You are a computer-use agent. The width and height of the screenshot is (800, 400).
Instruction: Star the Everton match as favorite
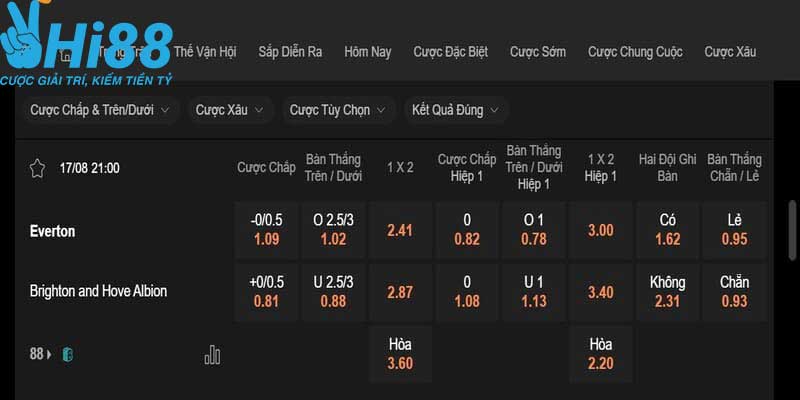[x=37, y=168]
